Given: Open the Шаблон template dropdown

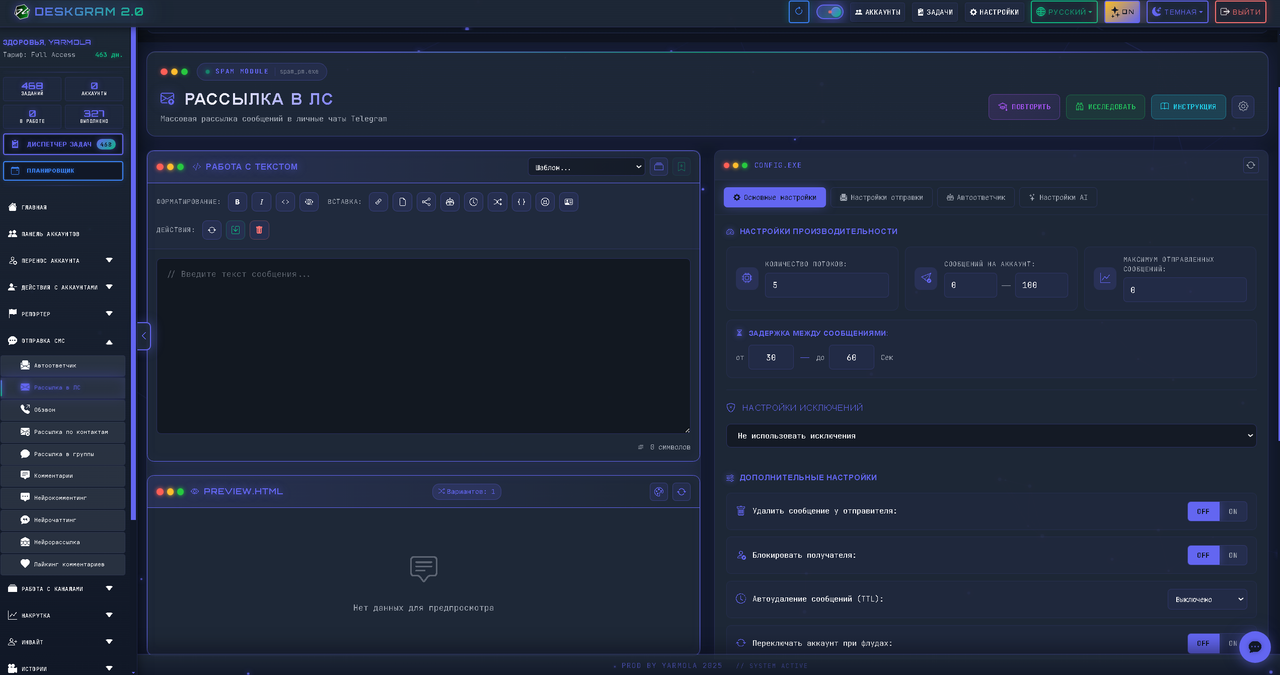Looking at the screenshot, I should pos(586,167).
